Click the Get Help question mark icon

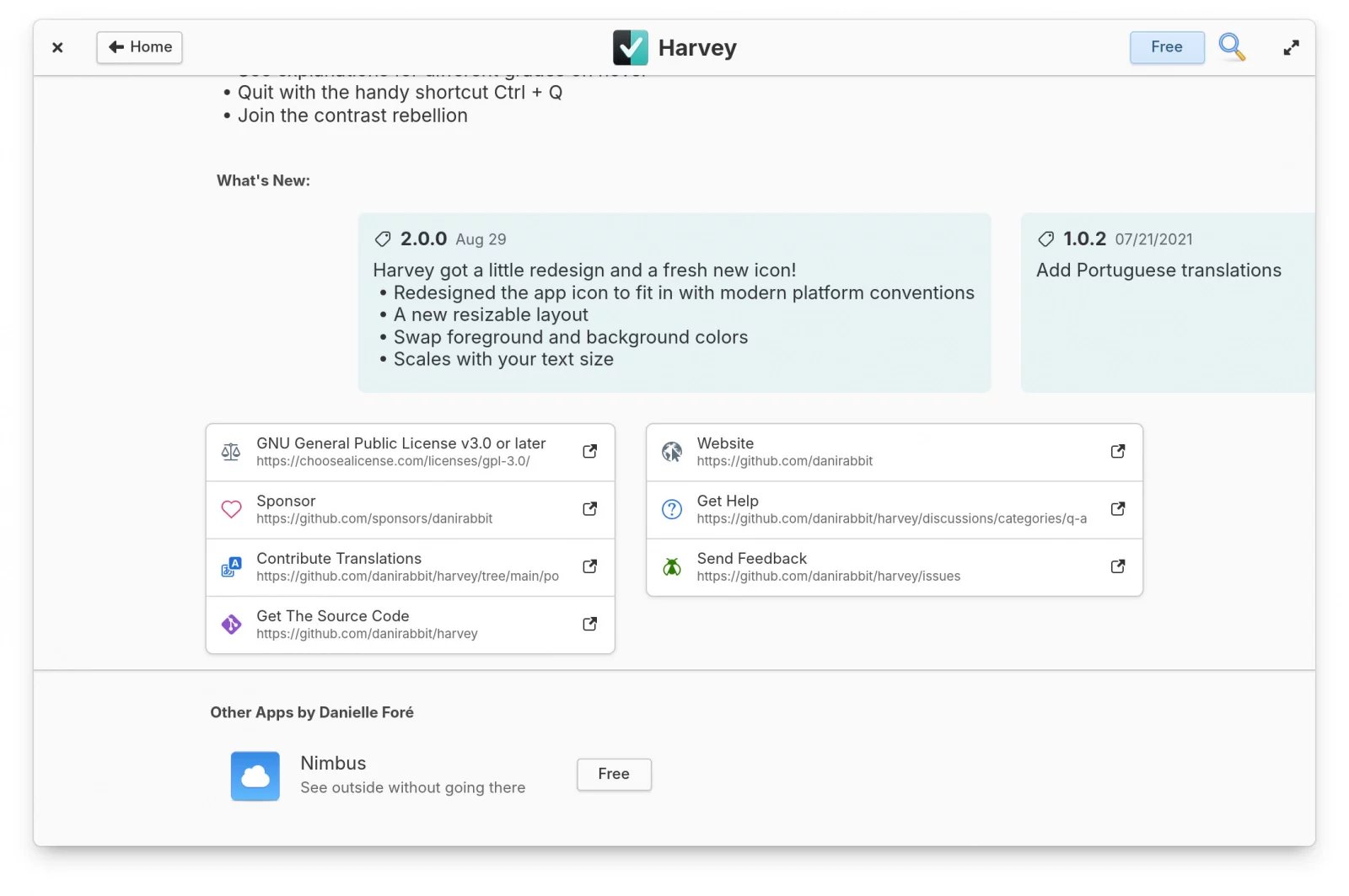point(672,509)
